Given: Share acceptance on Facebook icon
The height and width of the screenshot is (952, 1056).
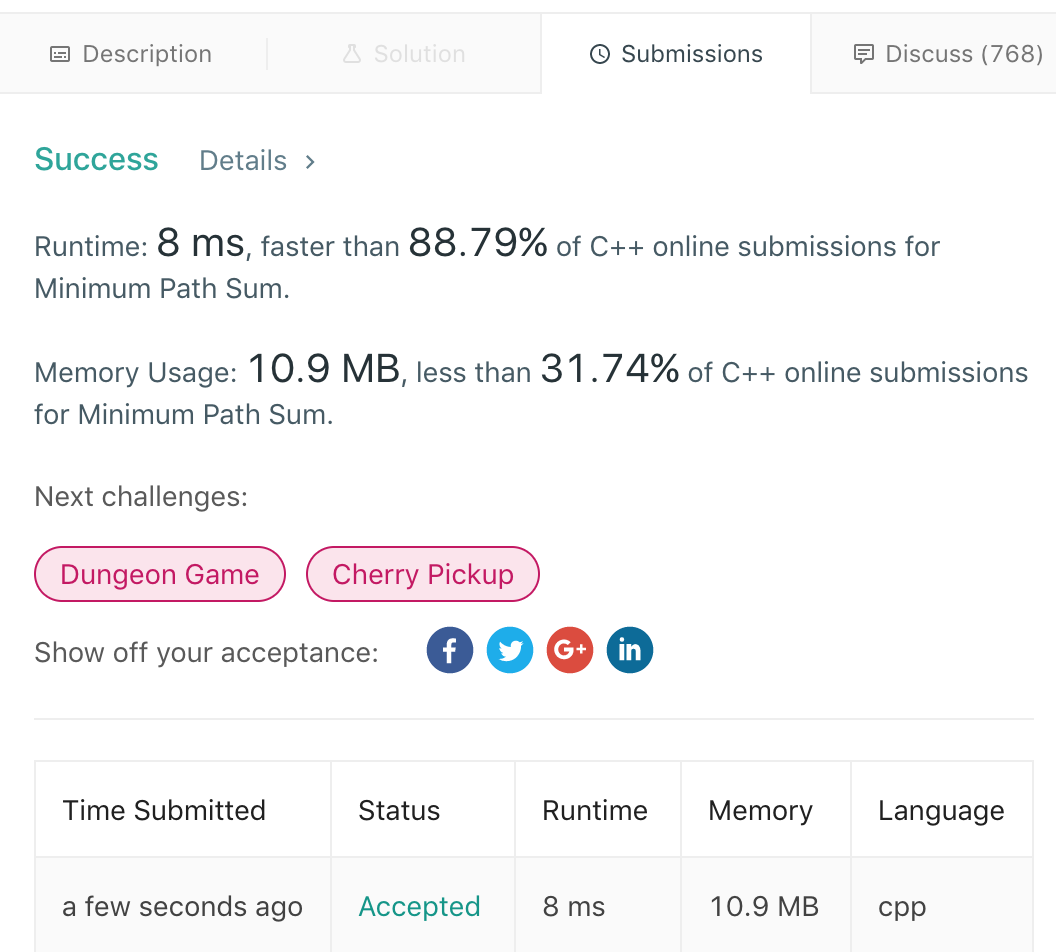Looking at the screenshot, I should tap(450, 651).
